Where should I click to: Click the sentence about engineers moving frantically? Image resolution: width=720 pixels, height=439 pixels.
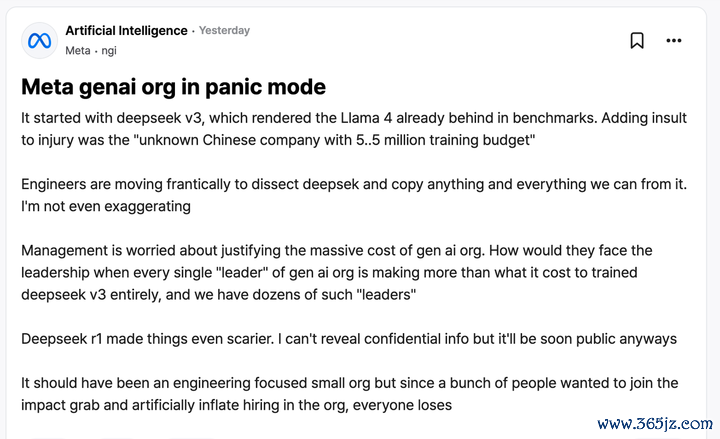click(x=354, y=184)
